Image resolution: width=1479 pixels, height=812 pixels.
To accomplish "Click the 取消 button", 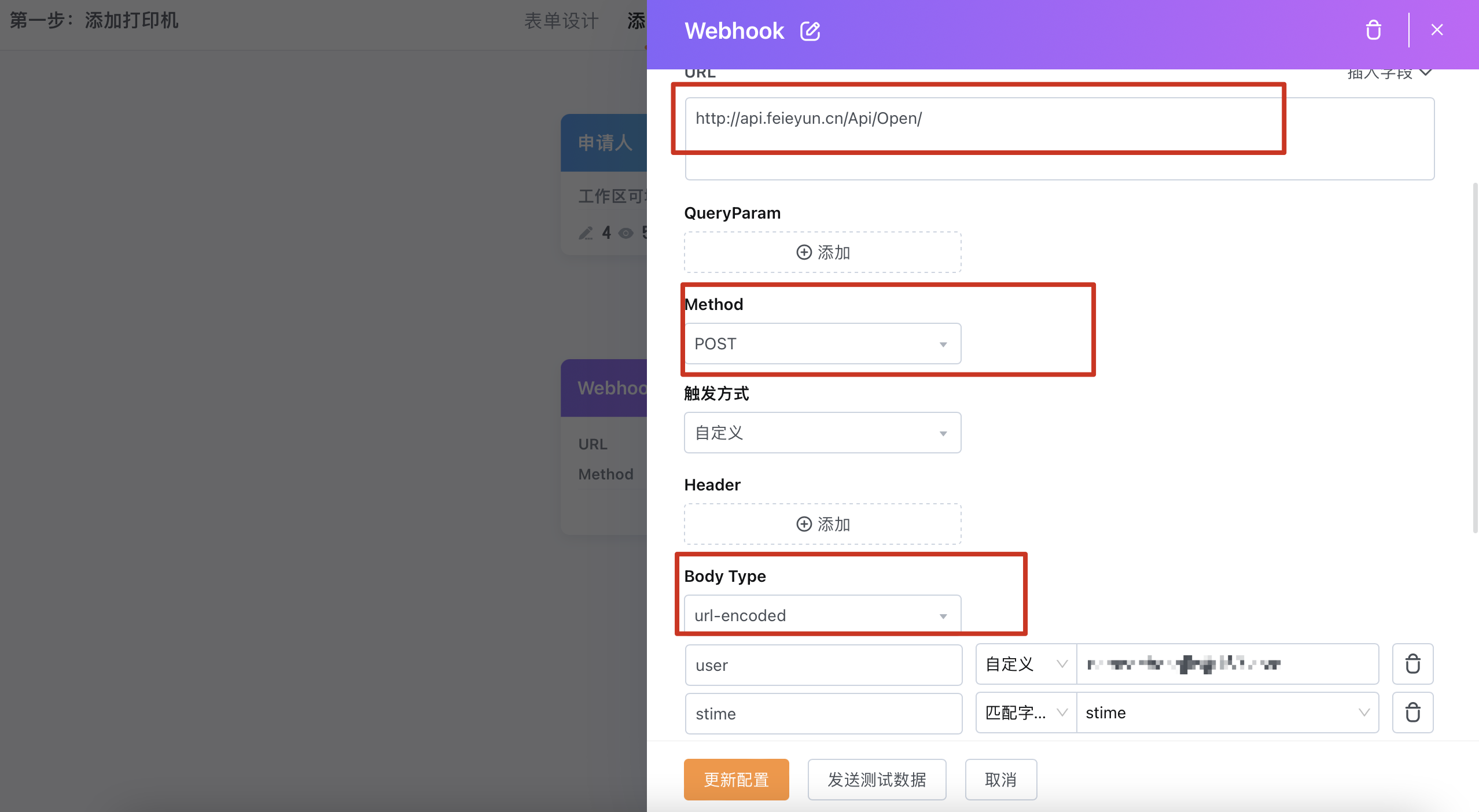I will click(1000, 780).
